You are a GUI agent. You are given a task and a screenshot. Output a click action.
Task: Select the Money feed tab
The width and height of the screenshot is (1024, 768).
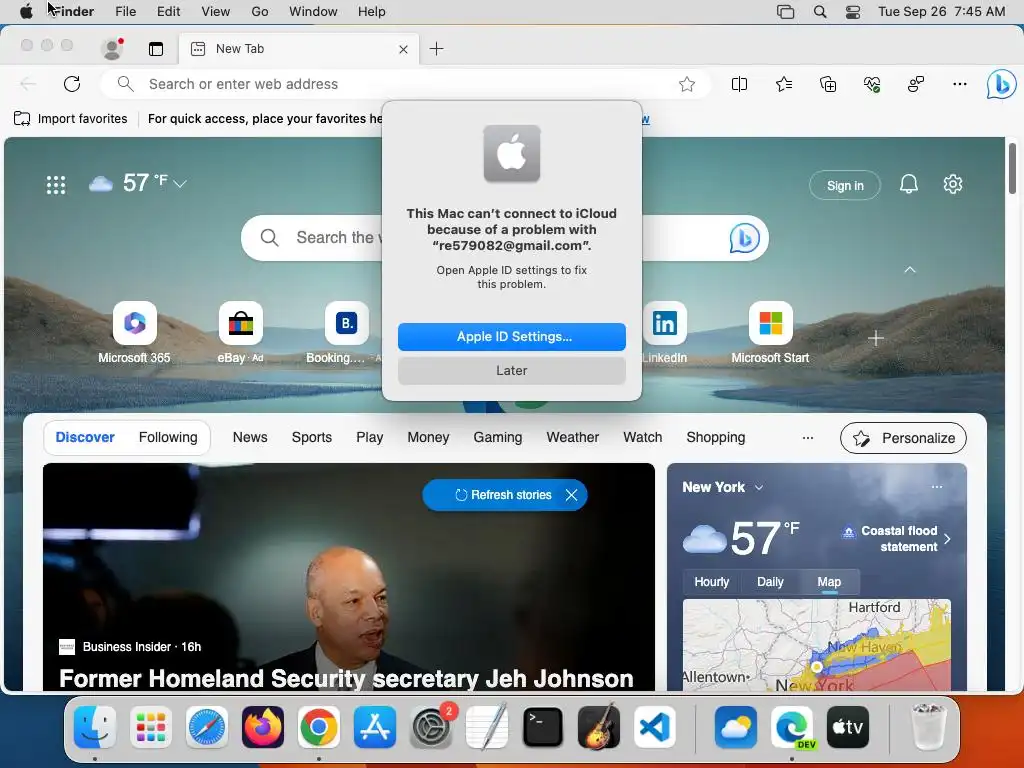pos(428,438)
